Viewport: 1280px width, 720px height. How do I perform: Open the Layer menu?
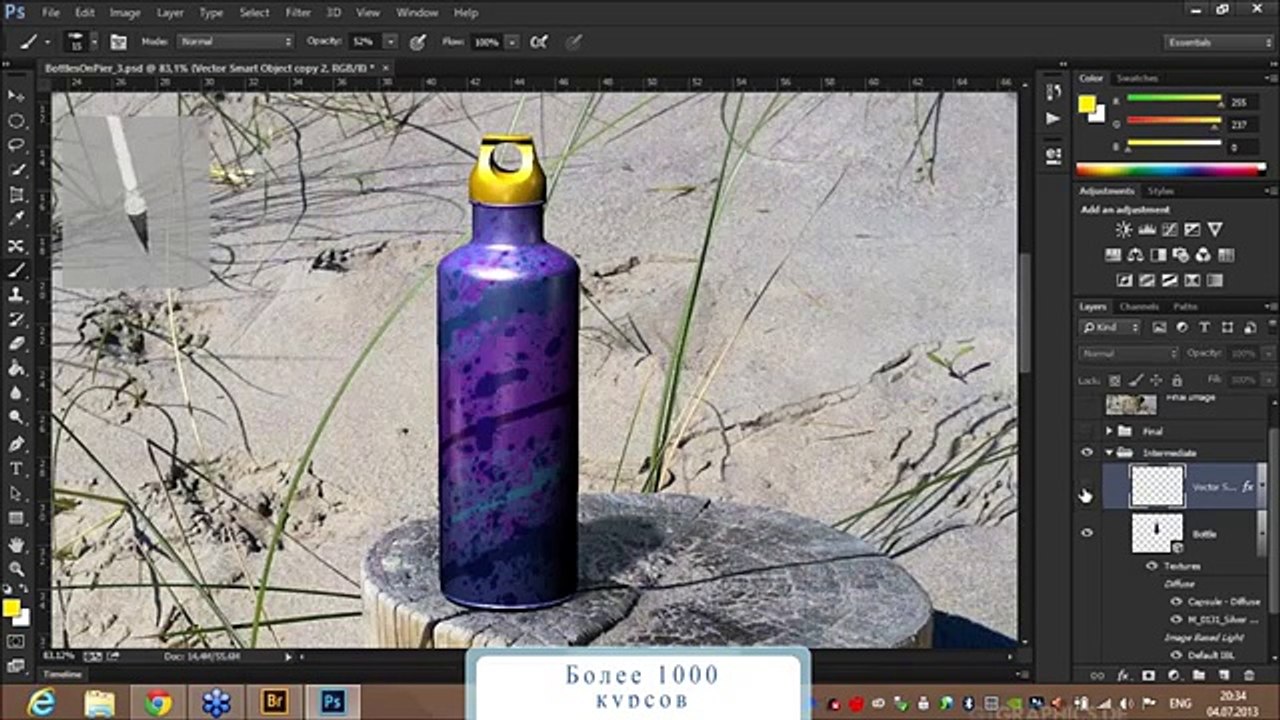tap(170, 13)
